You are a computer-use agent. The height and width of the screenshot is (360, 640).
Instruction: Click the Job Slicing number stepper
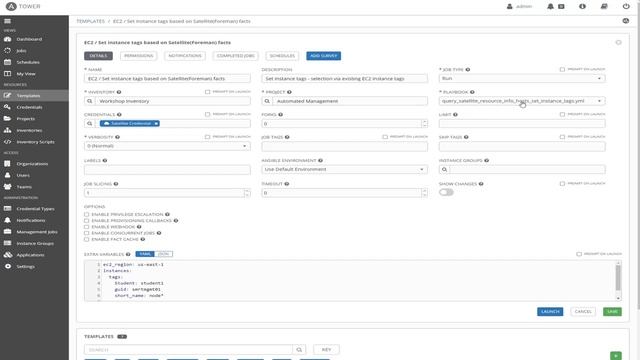click(x=247, y=193)
